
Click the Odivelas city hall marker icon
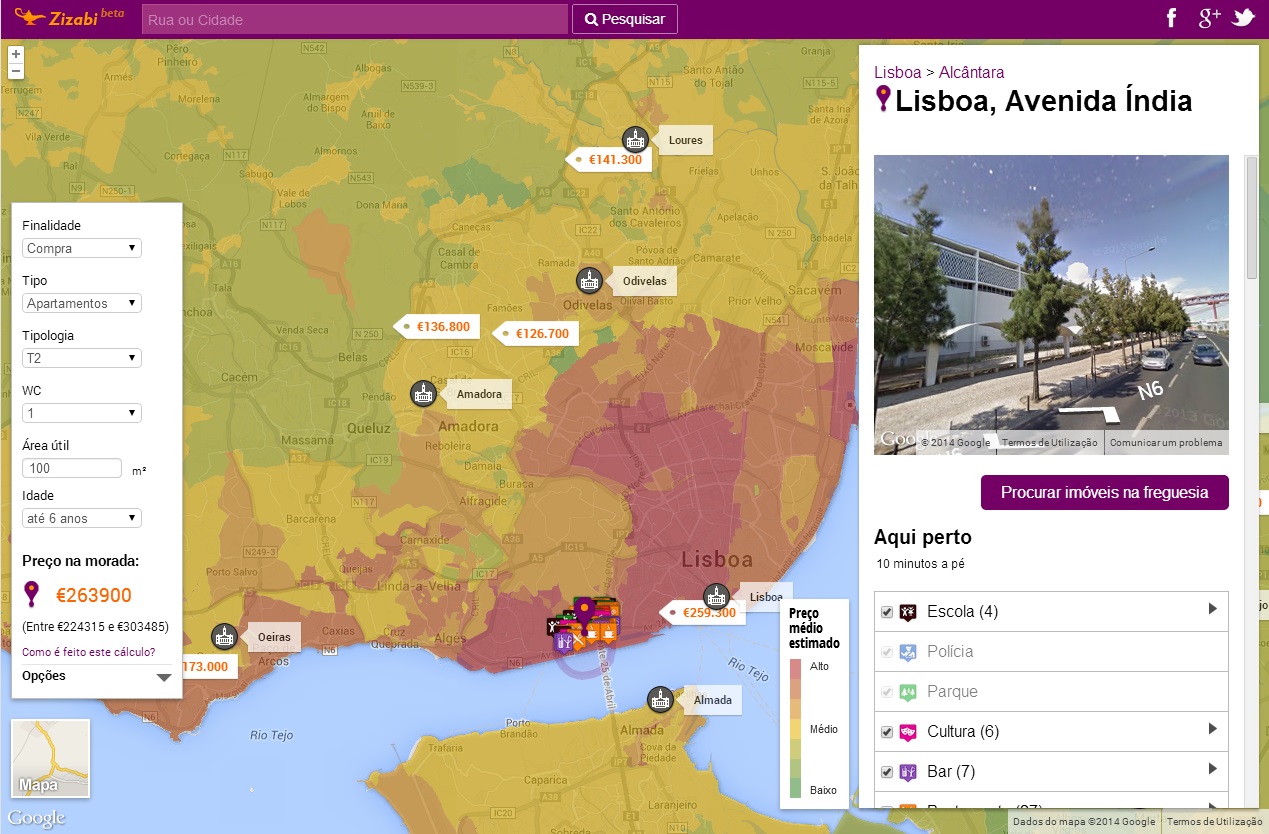pos(589,281)
